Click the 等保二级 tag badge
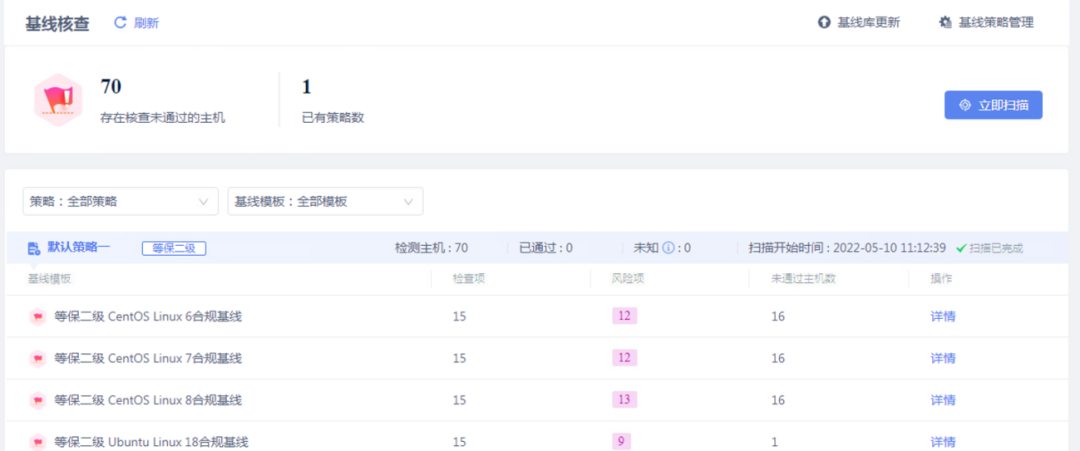The image size is (1080, 451). pyautogui.click(x=173, y=248)
